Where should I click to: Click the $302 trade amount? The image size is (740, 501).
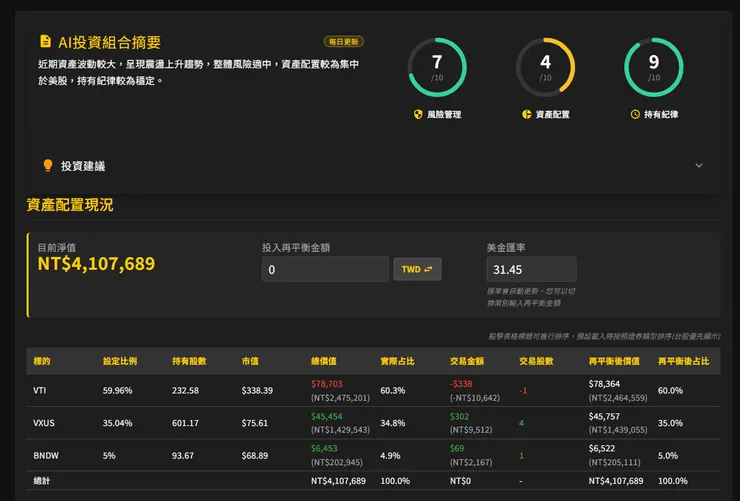(x=459, y=417)
